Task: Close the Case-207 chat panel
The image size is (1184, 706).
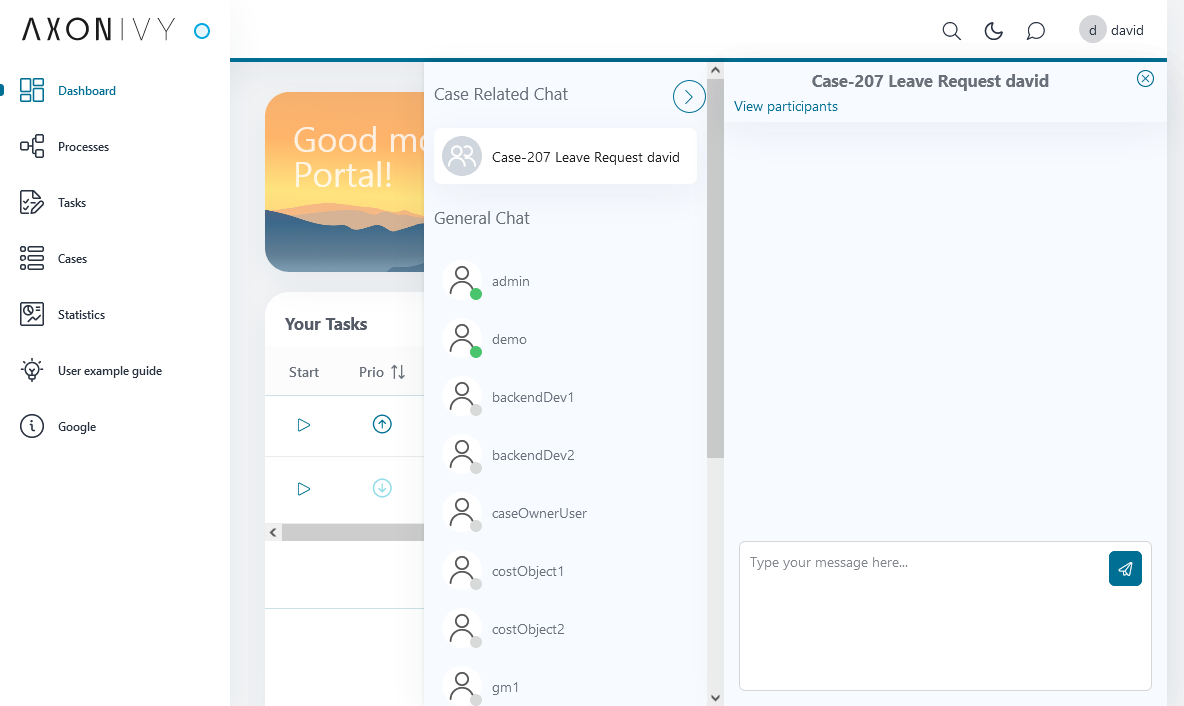Action: (x=1146, y=79)
